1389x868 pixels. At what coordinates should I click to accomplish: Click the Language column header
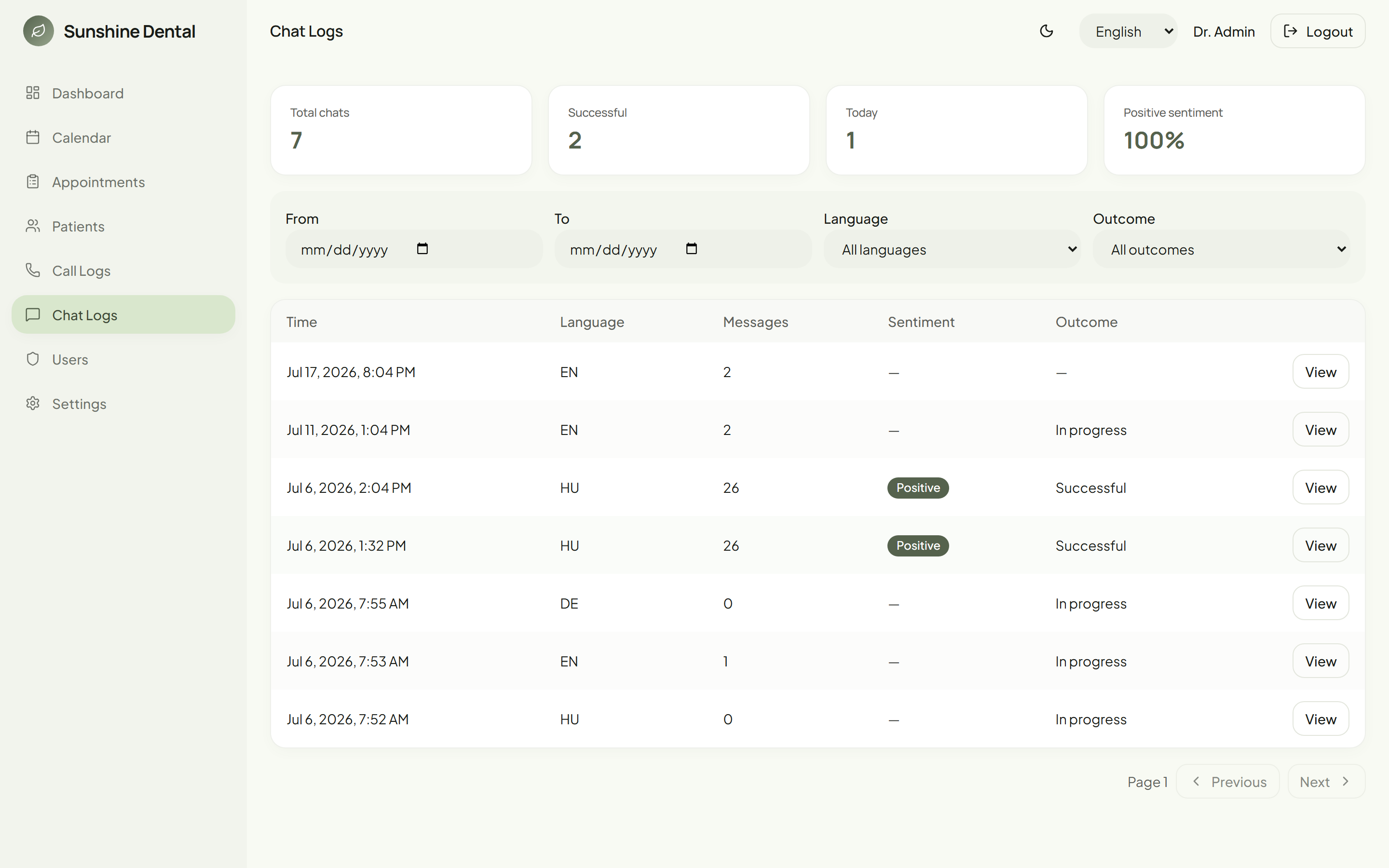point(592,322)
